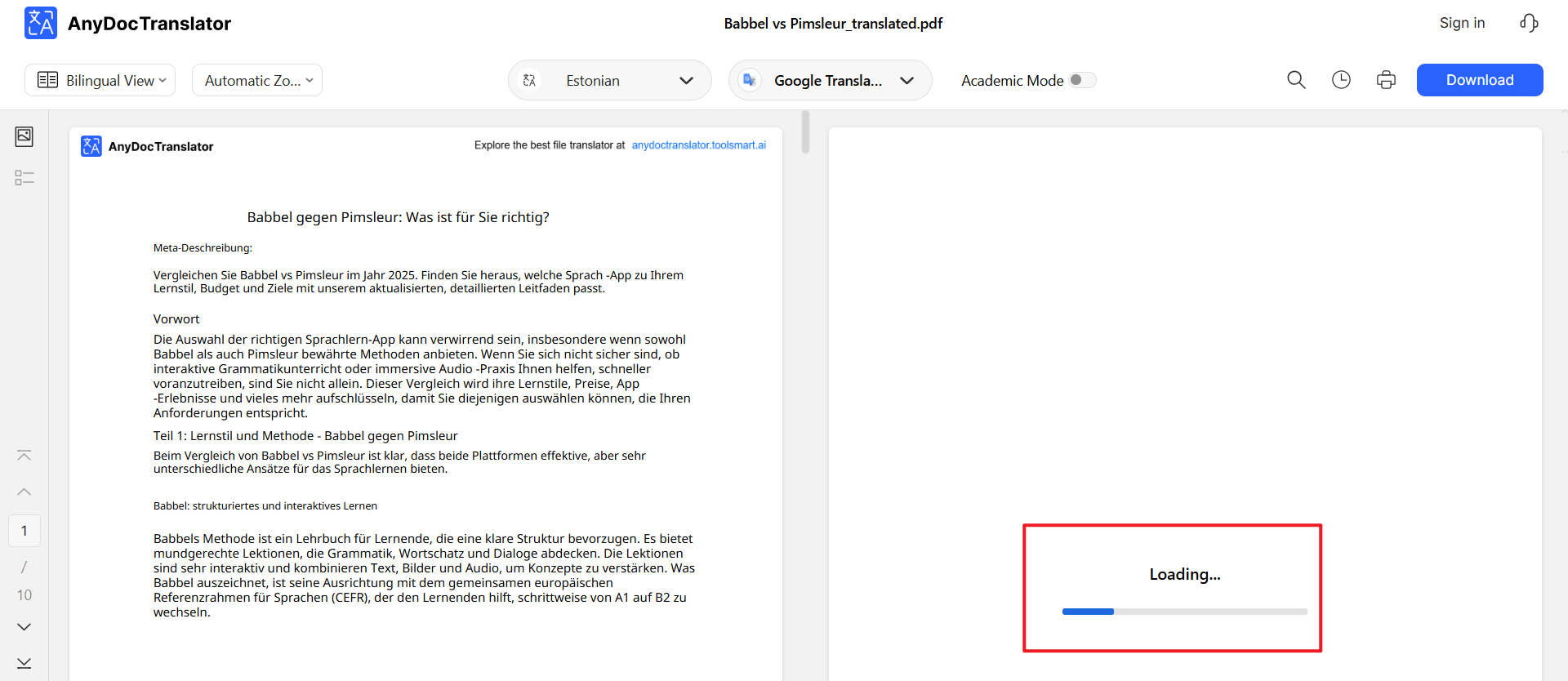Click the AnyDocTranslator logo inside document page
Screen dimensions: 1568x681
tap(91, 146)
